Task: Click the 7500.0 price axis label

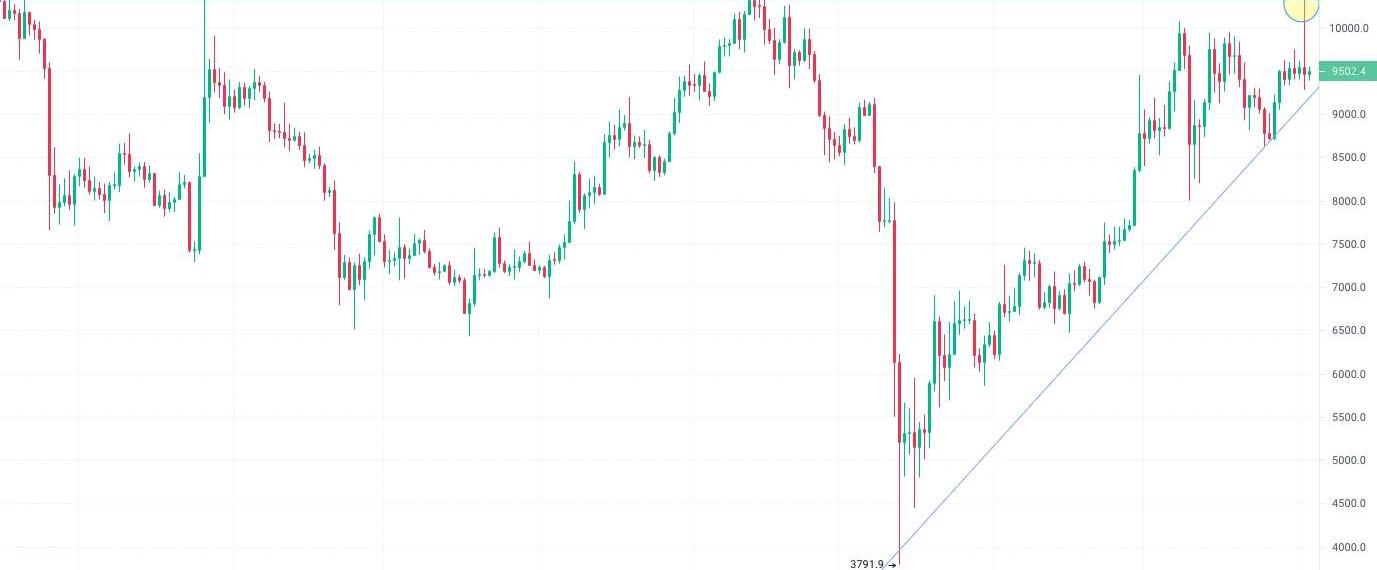Action: pos(1348,244)
